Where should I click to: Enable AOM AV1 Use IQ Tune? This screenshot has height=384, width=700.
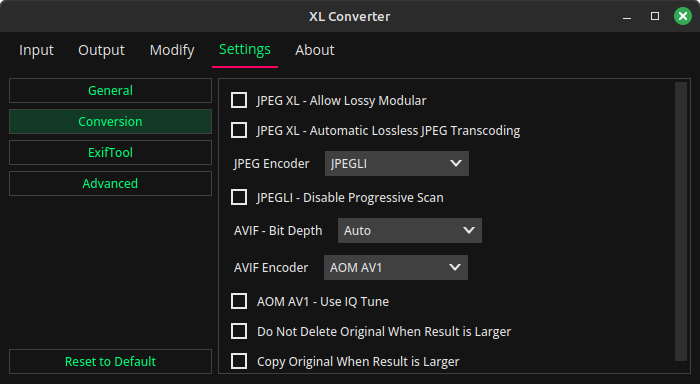pos(239,301)
